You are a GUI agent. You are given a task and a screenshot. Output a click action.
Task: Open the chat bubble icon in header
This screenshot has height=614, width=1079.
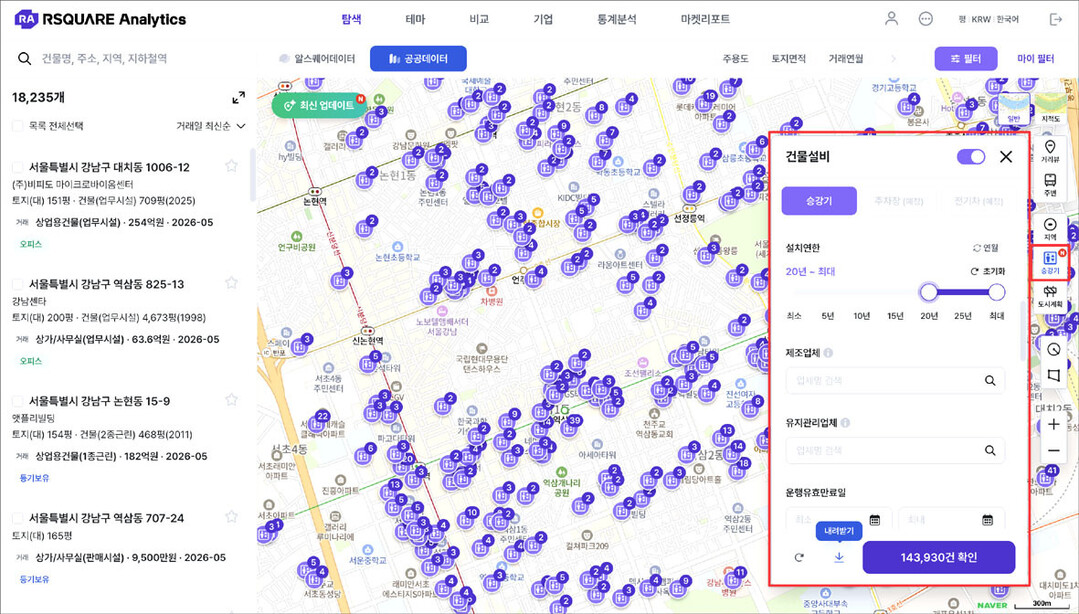tap(926, 19)
